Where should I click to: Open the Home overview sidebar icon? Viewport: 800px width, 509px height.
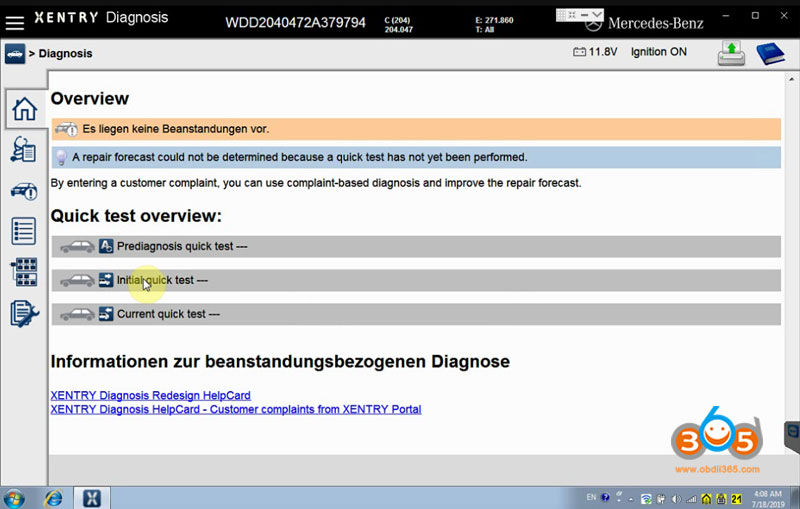pos(24,109)
